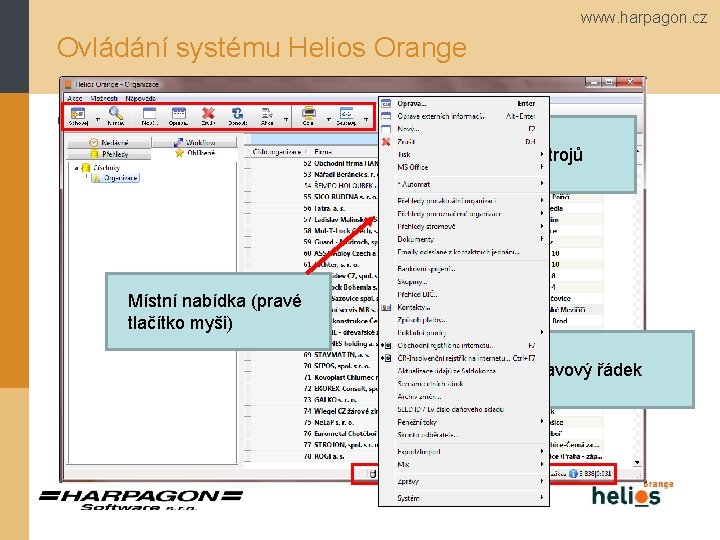Switch to the Nedávné tab

[x=109, y=142]
